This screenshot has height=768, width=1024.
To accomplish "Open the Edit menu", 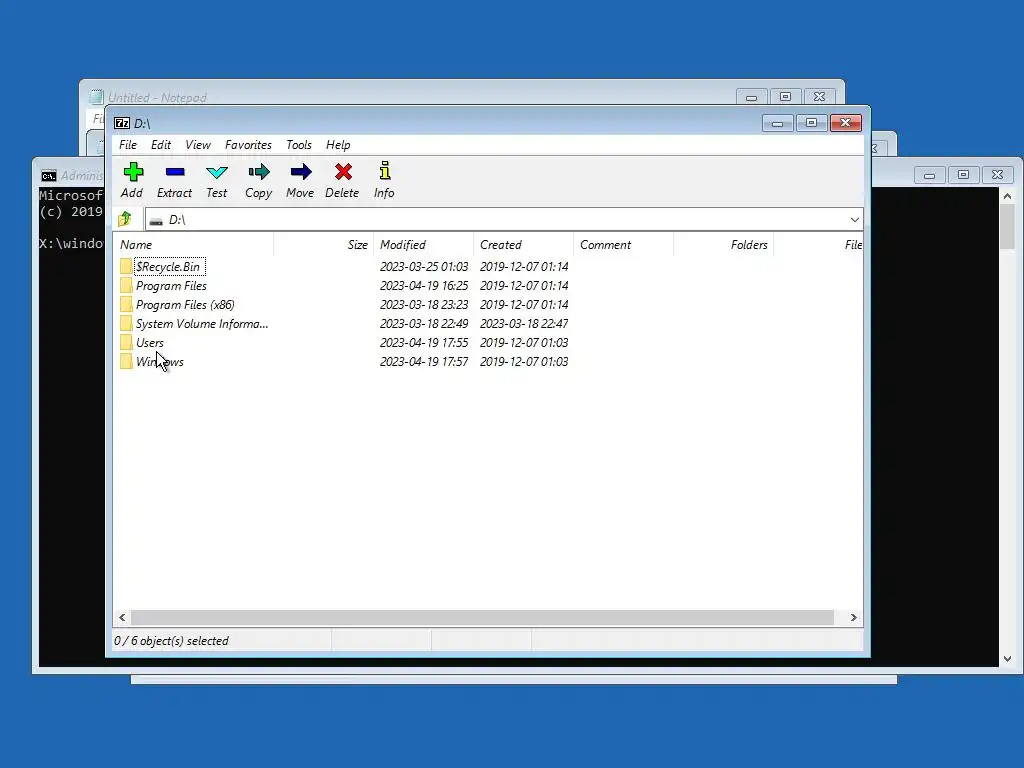I will pos(161,145).
